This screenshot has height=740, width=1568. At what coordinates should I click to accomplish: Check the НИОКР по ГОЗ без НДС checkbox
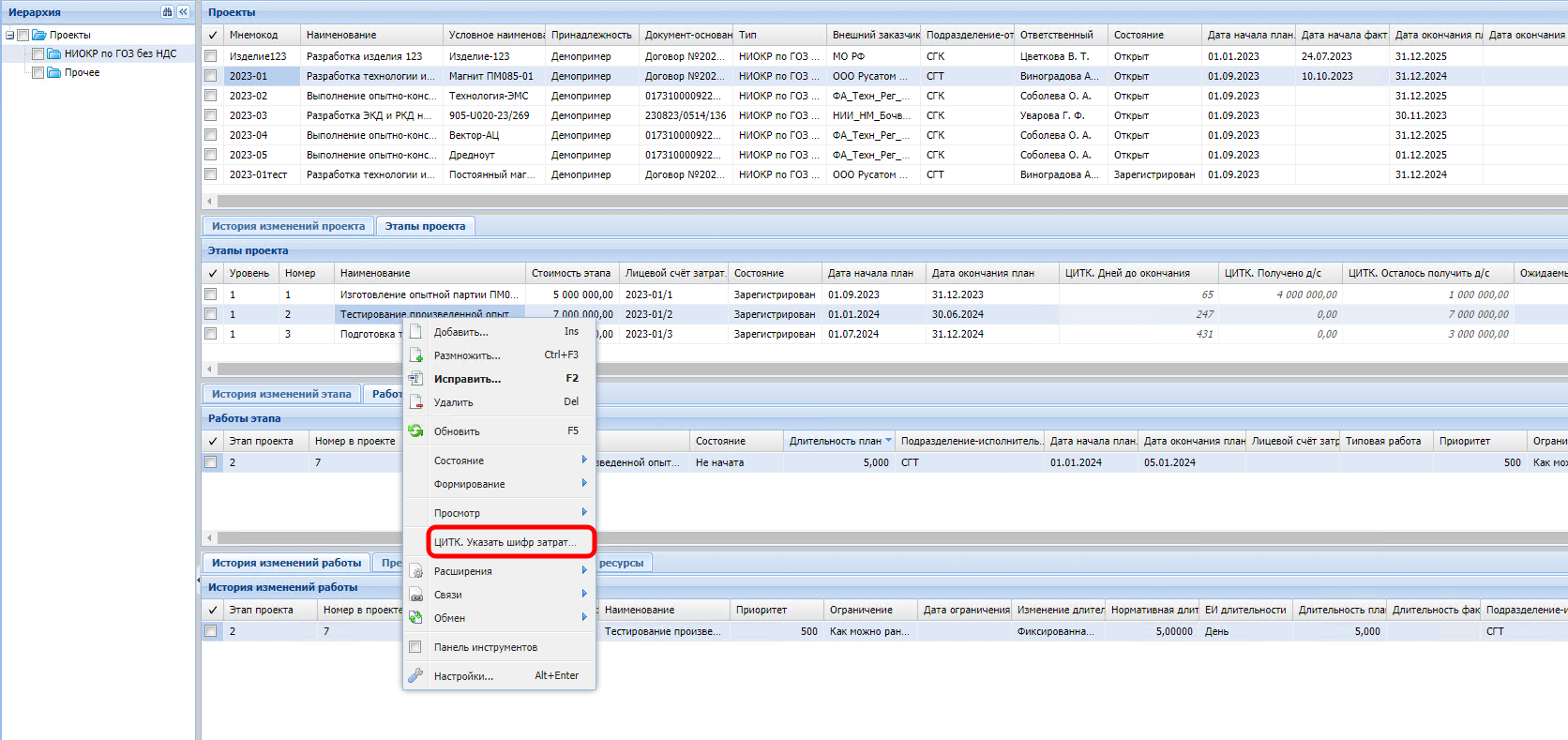(38, 54)
